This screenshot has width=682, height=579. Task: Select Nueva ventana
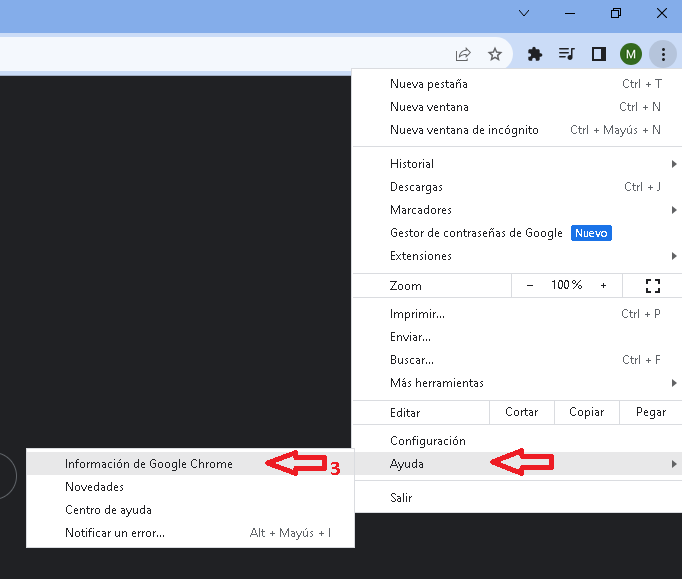tap(517, 107)
